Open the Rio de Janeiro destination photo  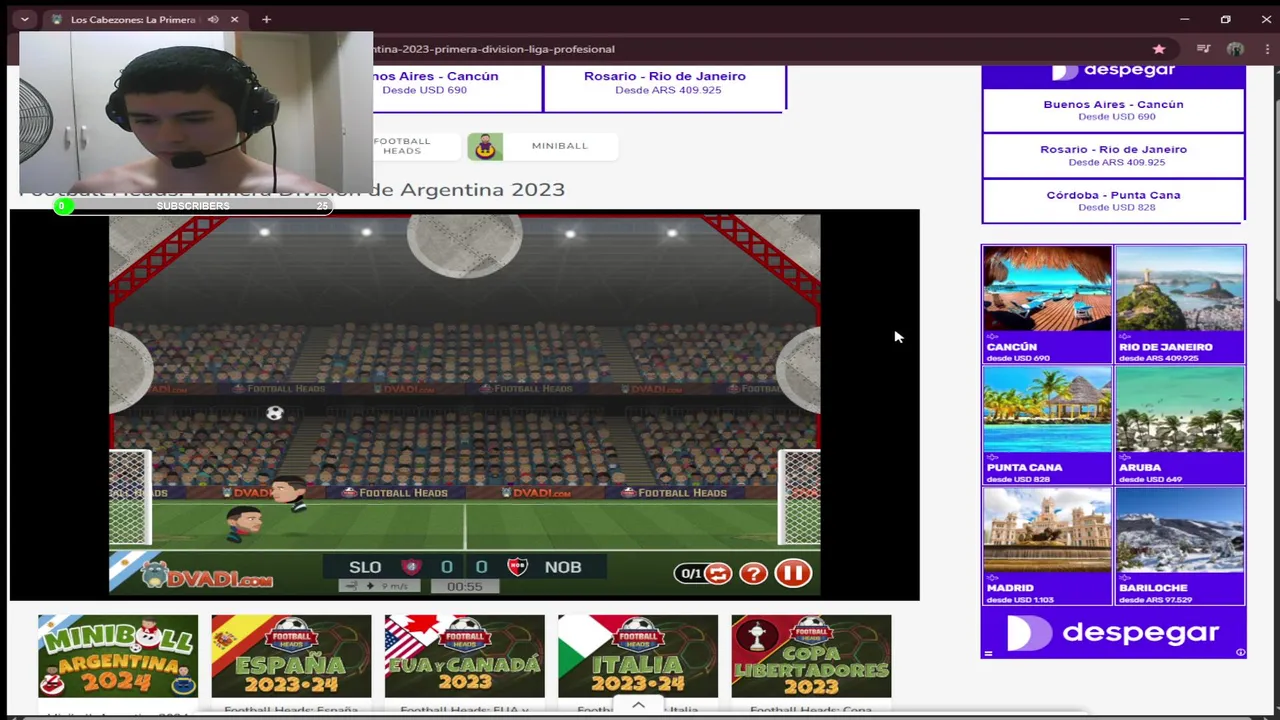(x=1180, y=304)
